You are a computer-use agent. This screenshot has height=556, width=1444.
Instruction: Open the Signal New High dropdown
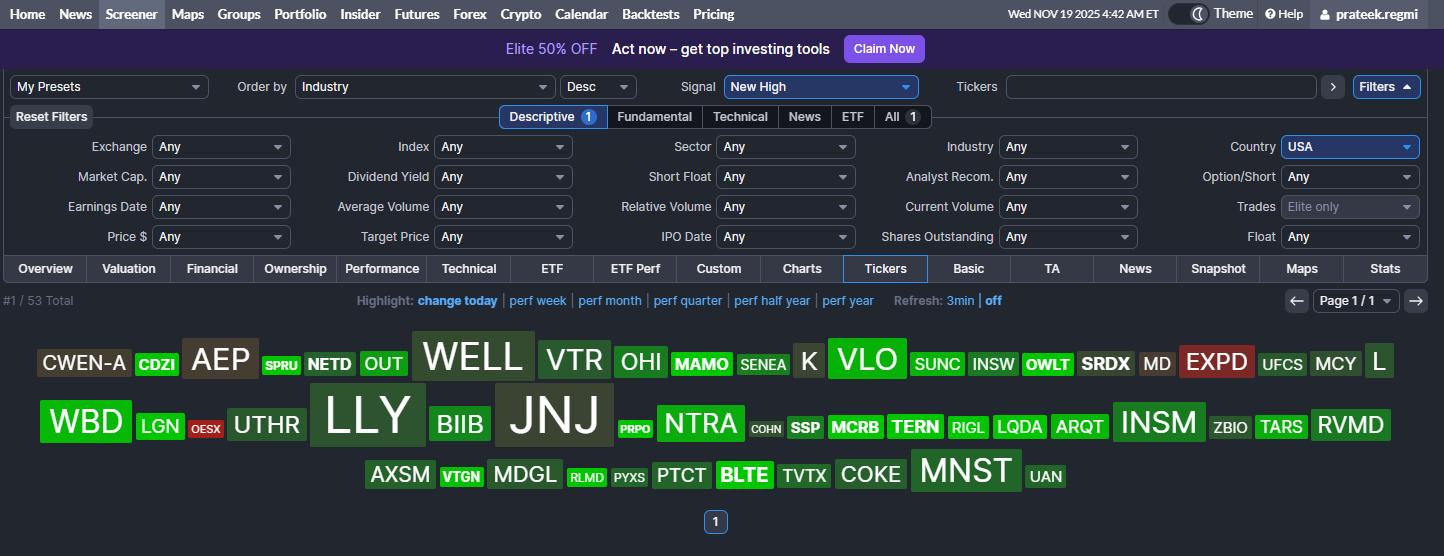(x=821, y=87)
